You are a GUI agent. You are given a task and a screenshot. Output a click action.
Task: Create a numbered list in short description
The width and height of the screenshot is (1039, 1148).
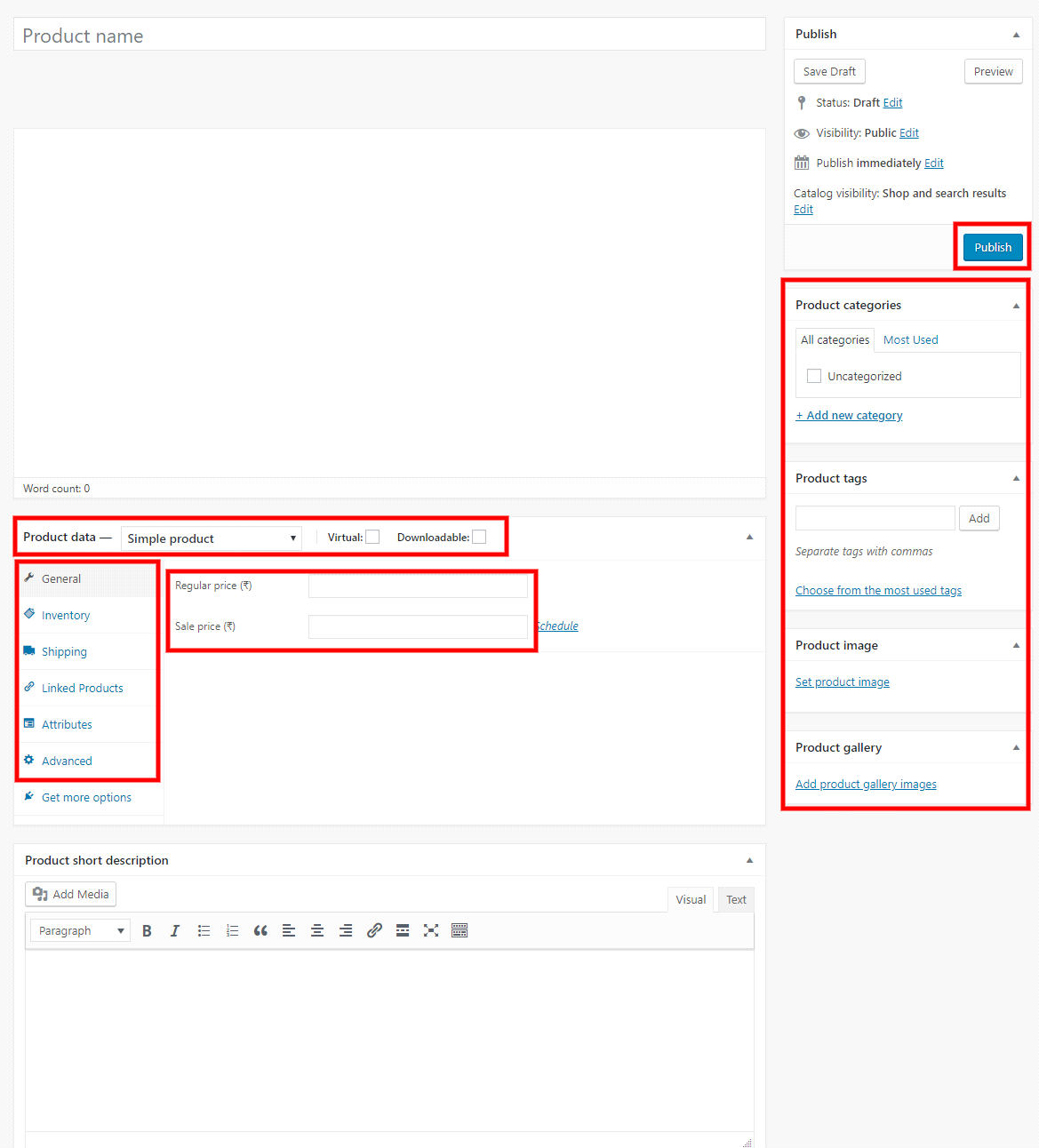232,930
